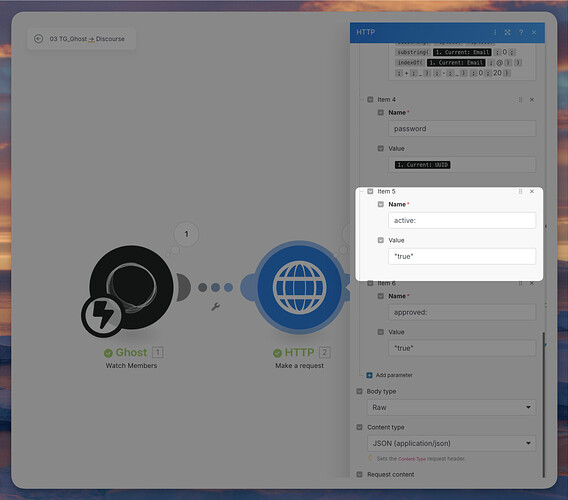Toggle the square beside Request content
The height and width of the screenshot is (500, 568).
(x=359, y=474)
